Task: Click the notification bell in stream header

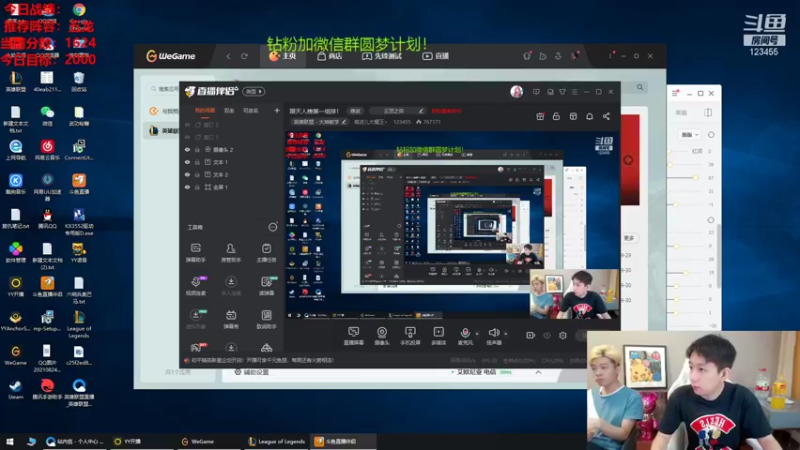Action: click(x=589, y=116)
